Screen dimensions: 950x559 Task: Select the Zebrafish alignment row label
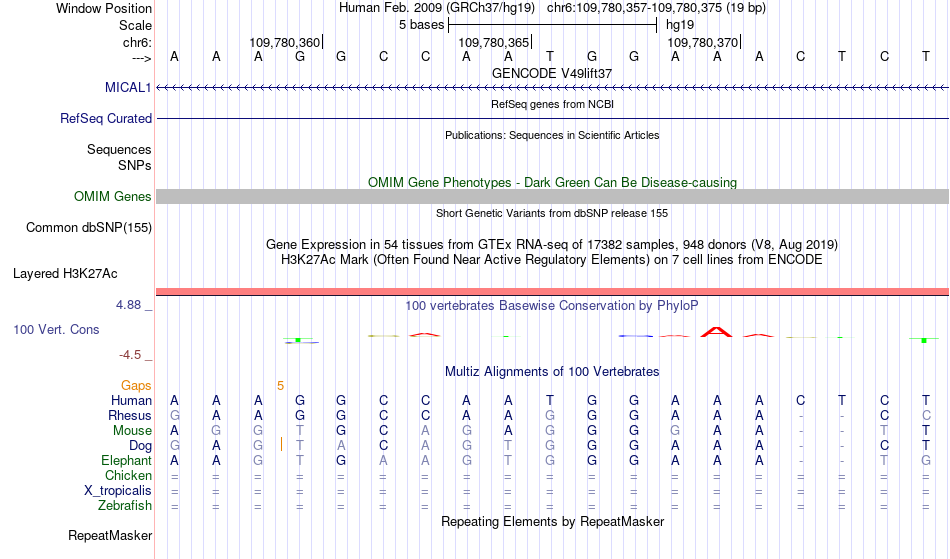[125, 506]
